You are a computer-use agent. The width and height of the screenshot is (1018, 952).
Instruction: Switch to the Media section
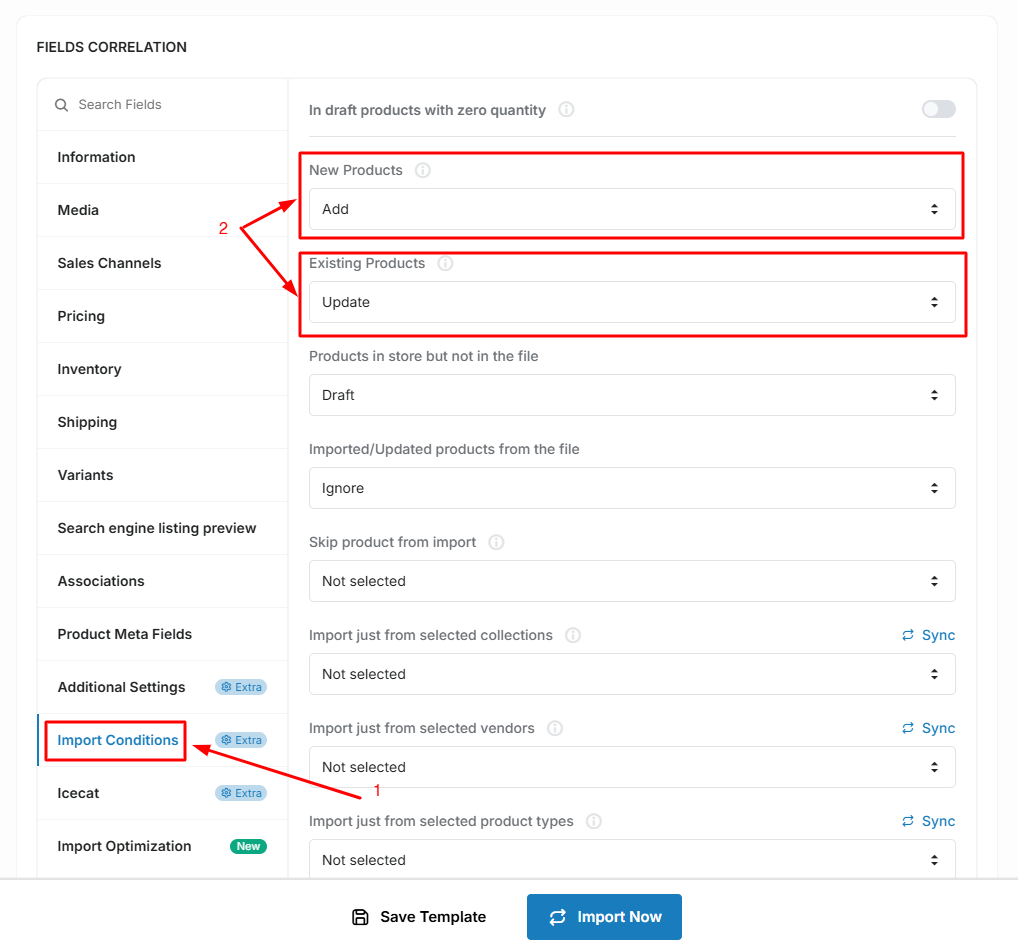[x=162, y=210]
